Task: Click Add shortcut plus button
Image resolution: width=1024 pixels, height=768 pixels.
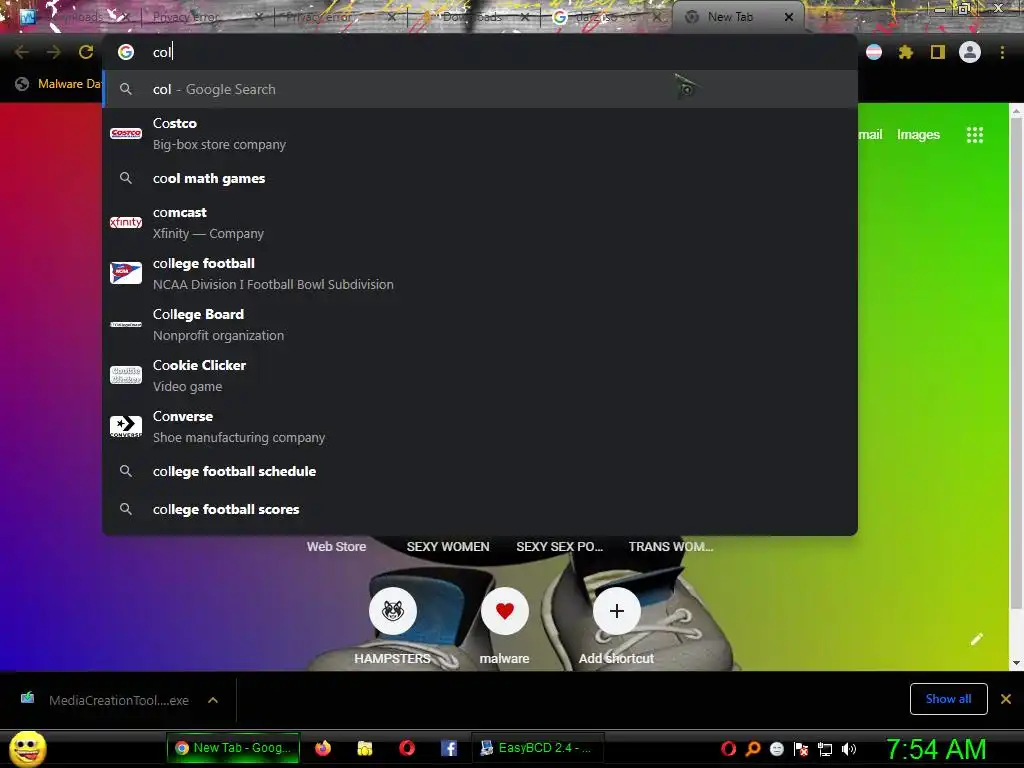Action: click(616, 611)
